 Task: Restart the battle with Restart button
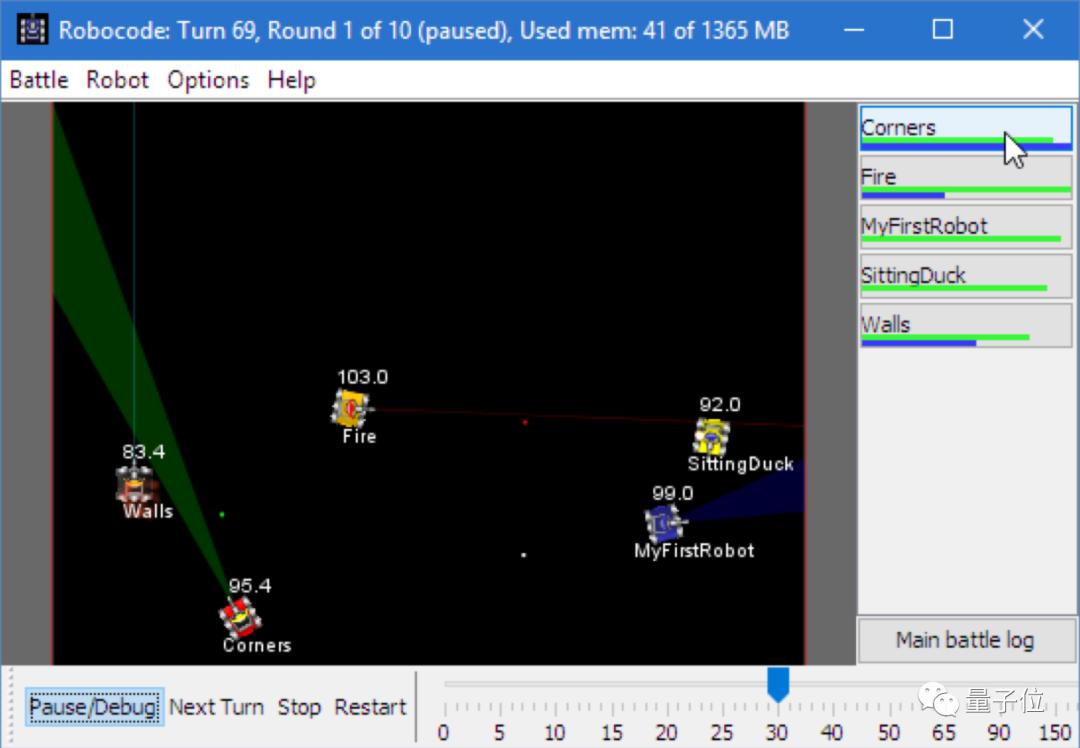pyautogui.click(x=371, y=707)
